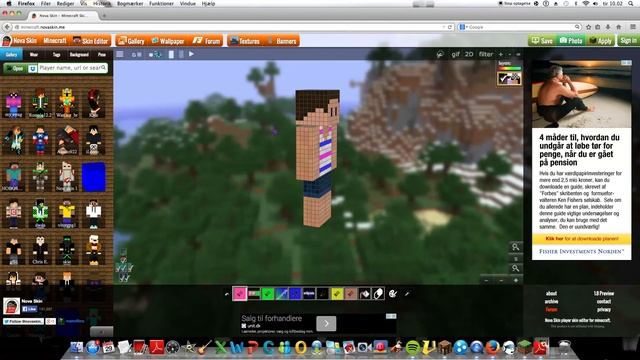
Task: Click the plus button next to filter
Action: 500,54
